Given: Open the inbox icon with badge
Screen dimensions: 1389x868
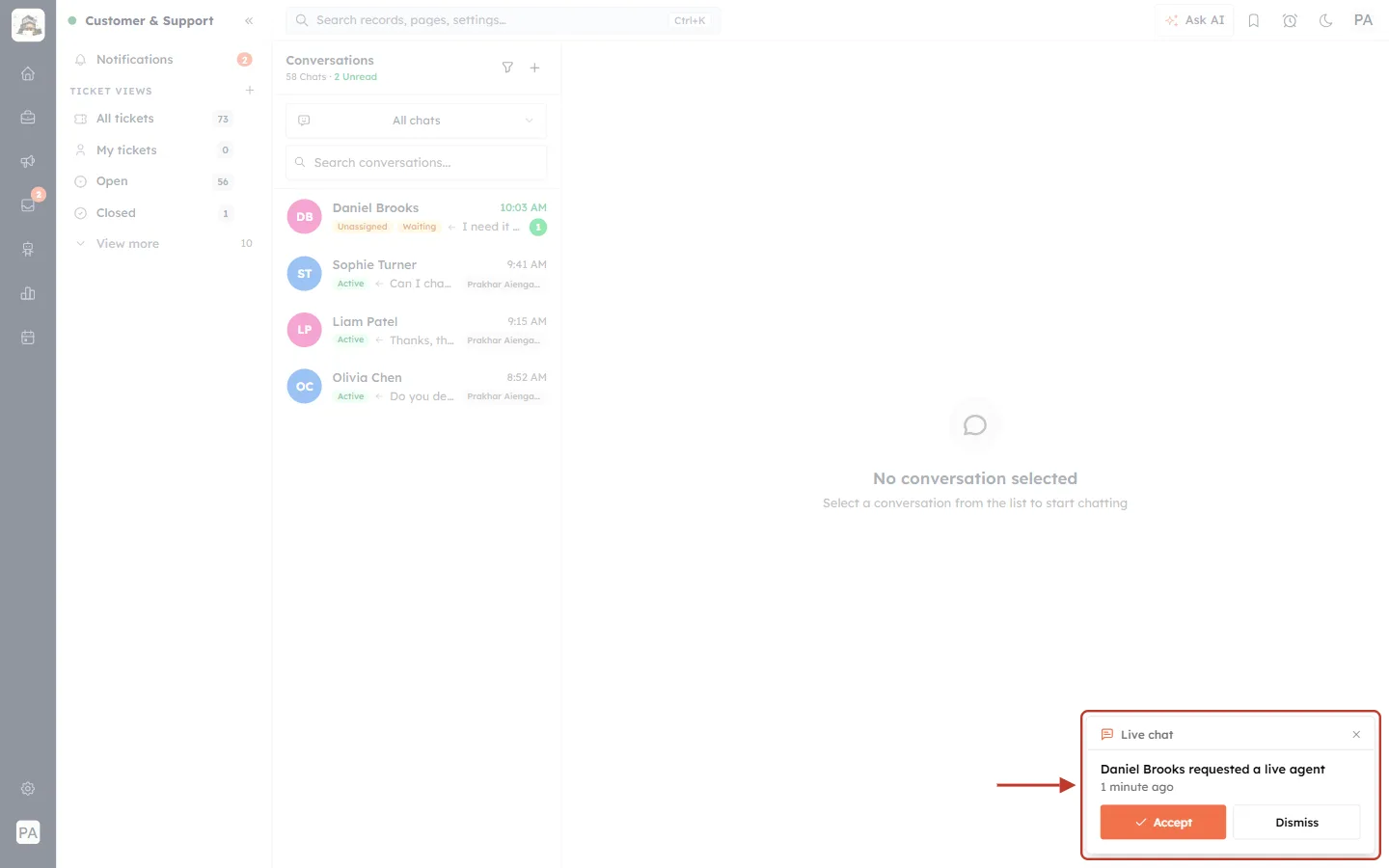Looking at the screenshot, I should pos(28,204).
